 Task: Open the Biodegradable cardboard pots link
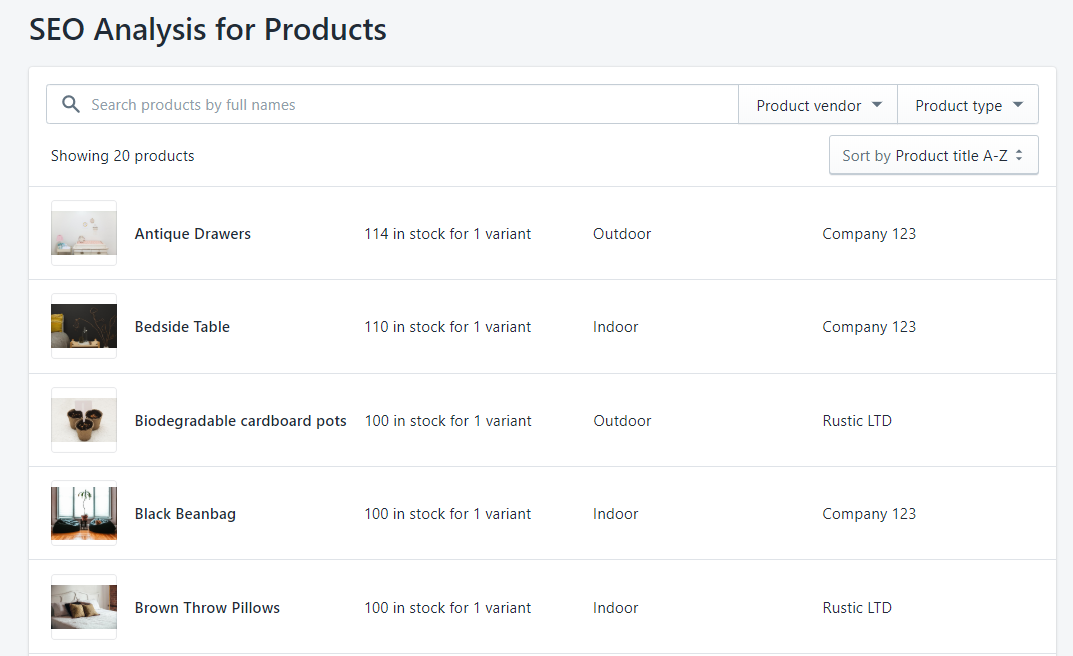[241, 421]
